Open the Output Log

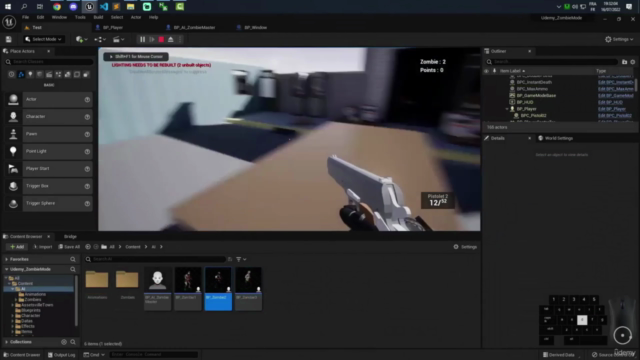click(62, 355)
